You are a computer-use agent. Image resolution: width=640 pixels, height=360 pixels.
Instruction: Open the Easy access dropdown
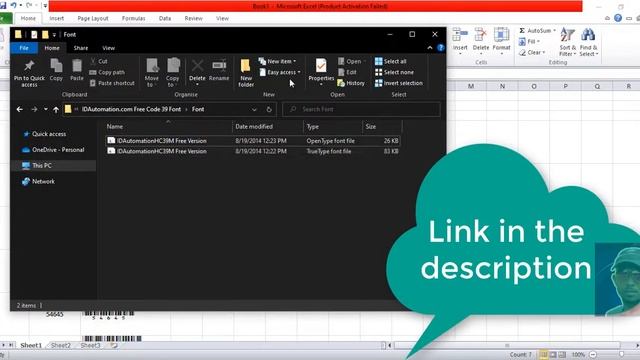coord(280,72)
